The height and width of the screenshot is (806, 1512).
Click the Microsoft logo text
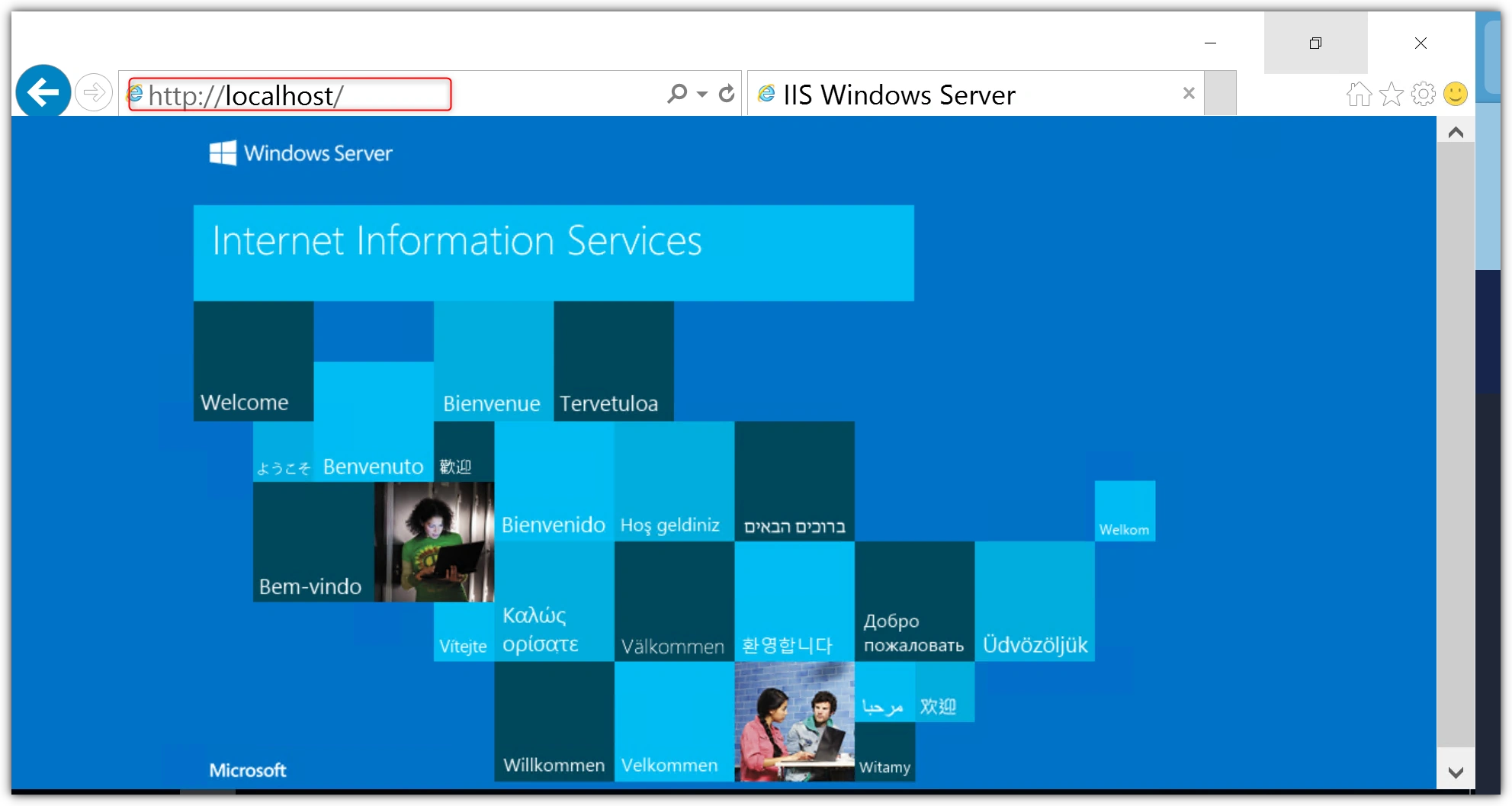(x=248, y=770)
